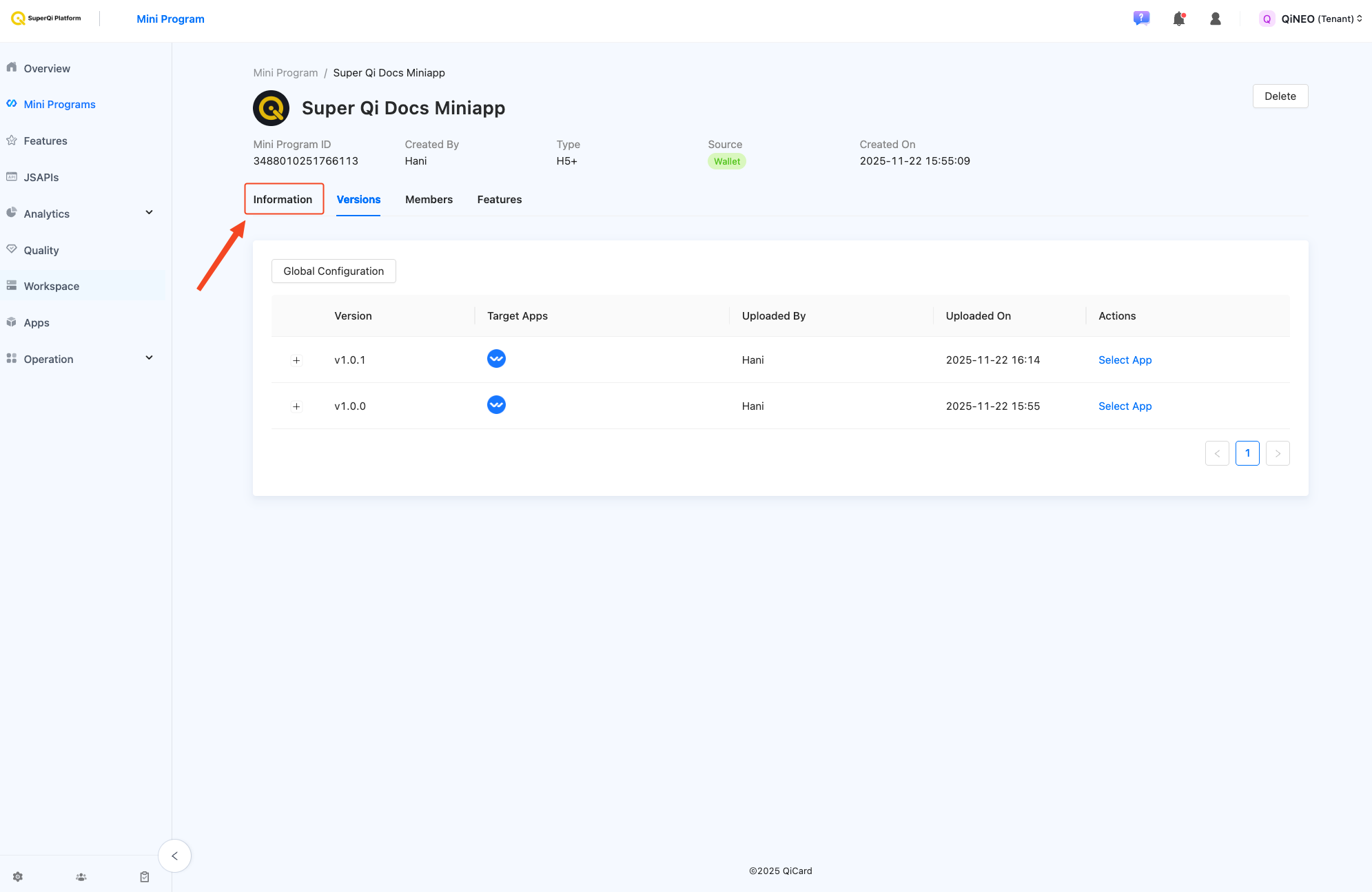Select the Versions tab

point(358,200)
